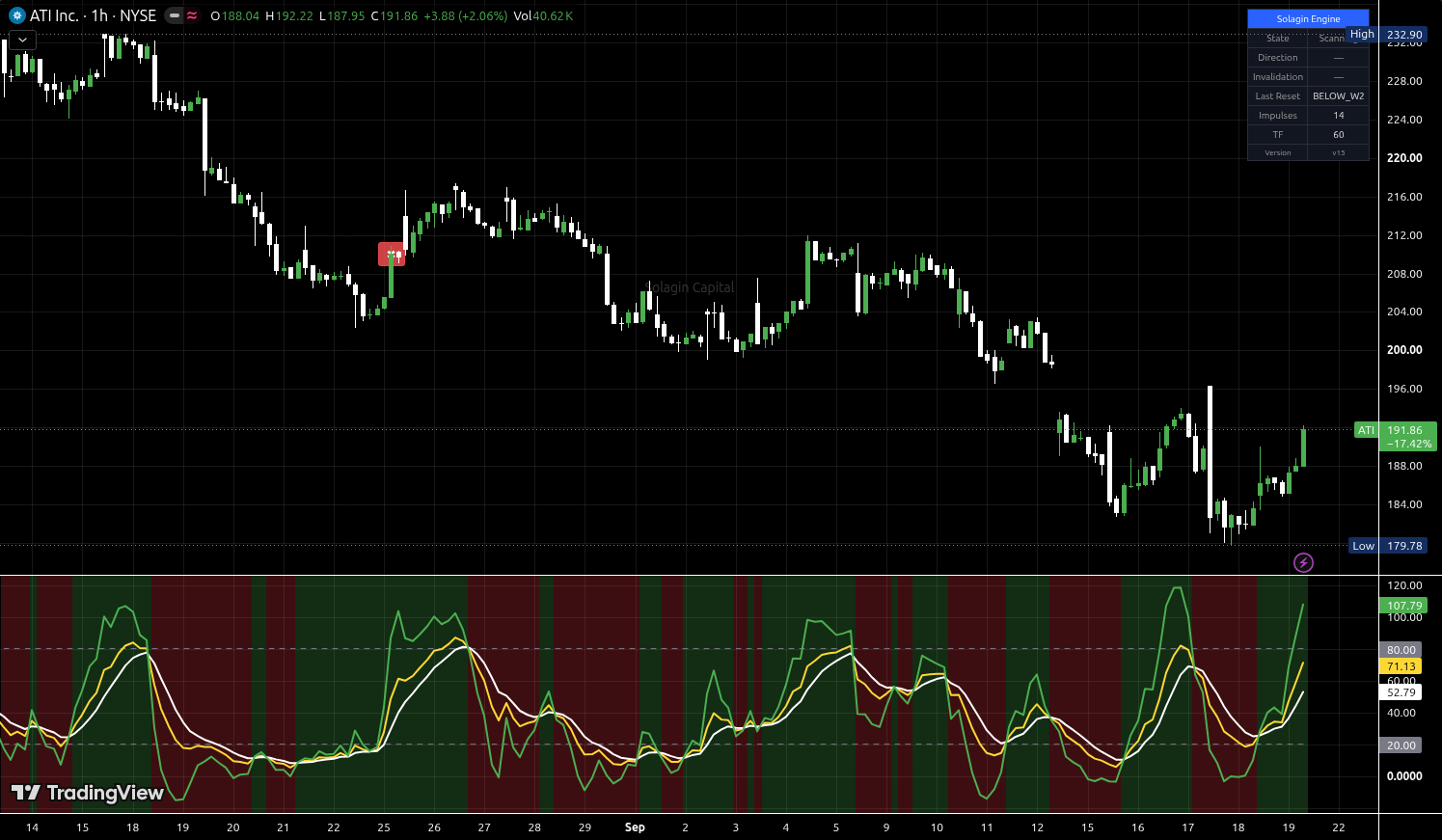Image resolution: width=1442 pixels, height=840 pixels.
Task: Expand the indicator legend chevron
Action: (22, 40)
